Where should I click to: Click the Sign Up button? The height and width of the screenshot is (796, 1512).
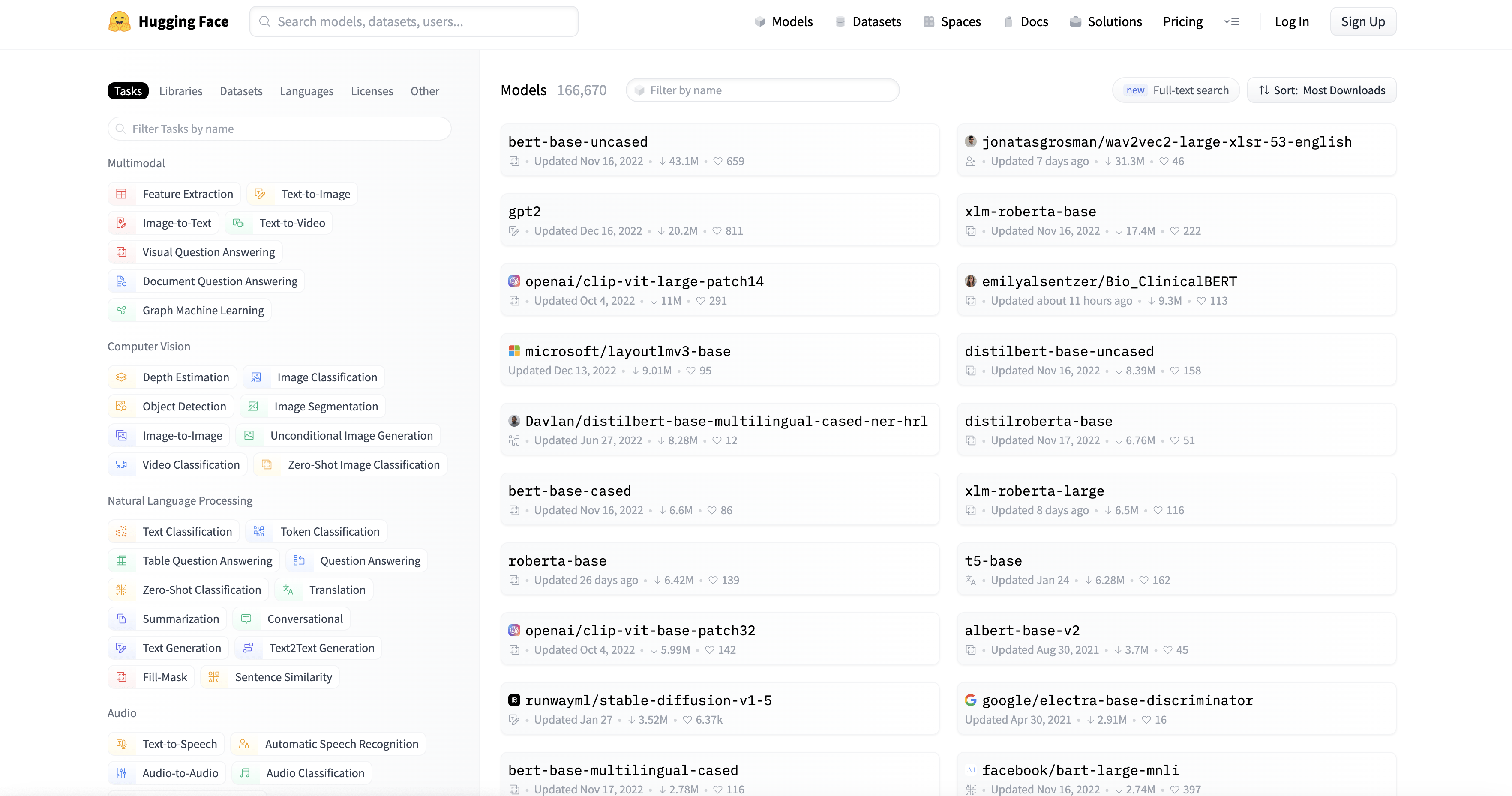click(x=1363, y=22)
